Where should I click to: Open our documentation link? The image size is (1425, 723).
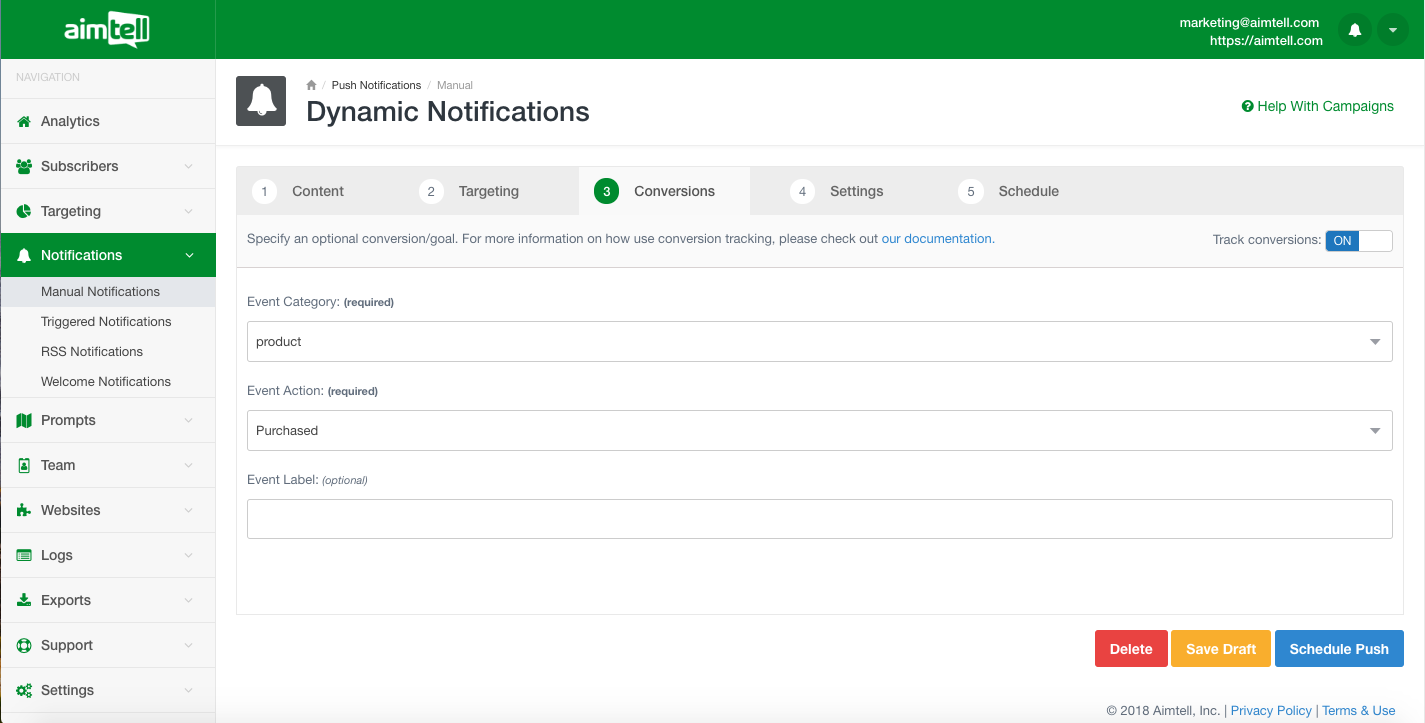point(936,238)
